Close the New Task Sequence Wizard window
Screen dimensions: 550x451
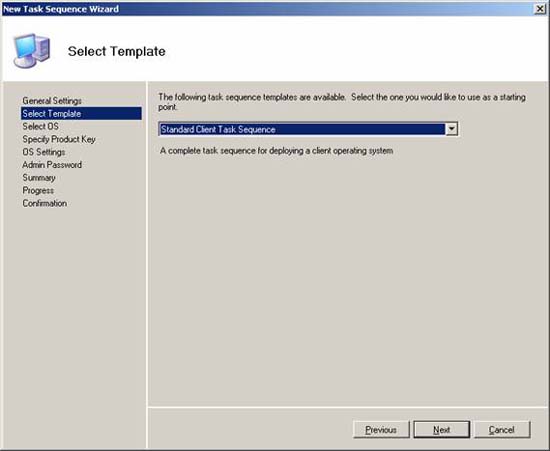click(540, 9)
